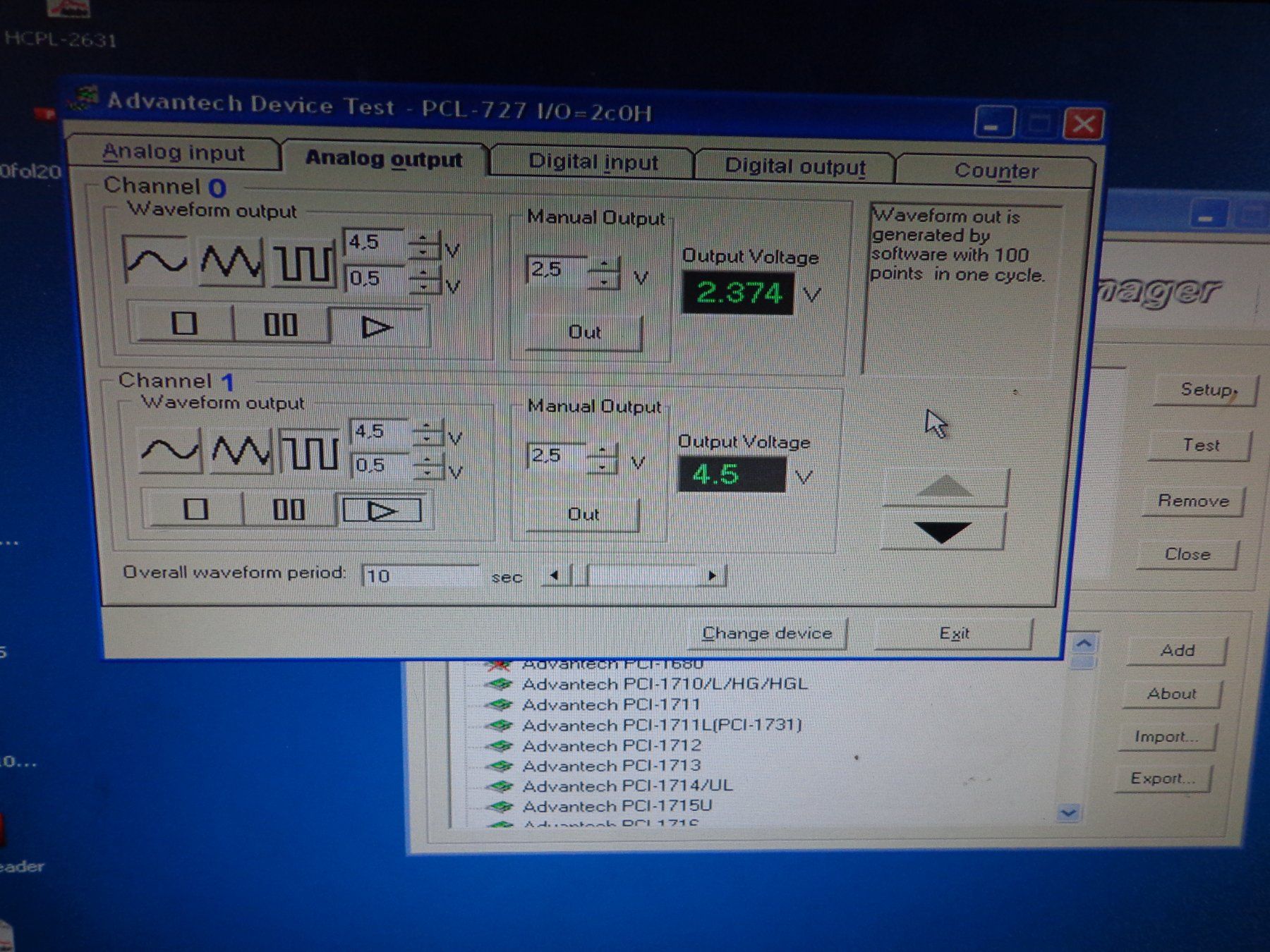This screenshot has width=1270, height=952.
Task: Open the Counter tab
Action: pyautogui.click(x=996, y=171)
